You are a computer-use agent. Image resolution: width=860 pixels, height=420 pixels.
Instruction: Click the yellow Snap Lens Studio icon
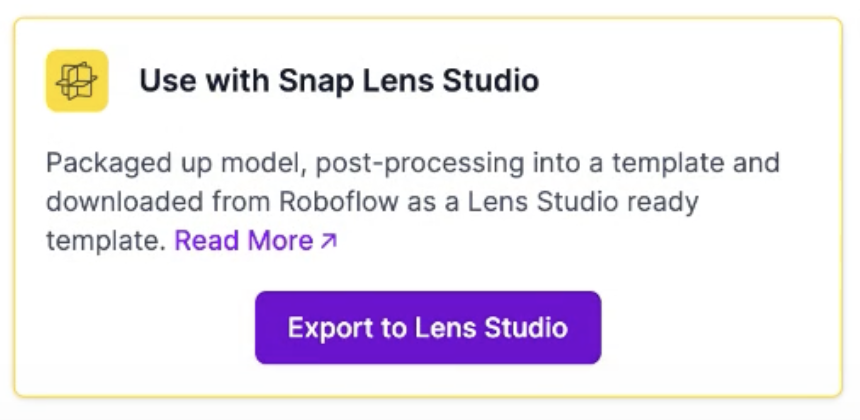(77, 81)
